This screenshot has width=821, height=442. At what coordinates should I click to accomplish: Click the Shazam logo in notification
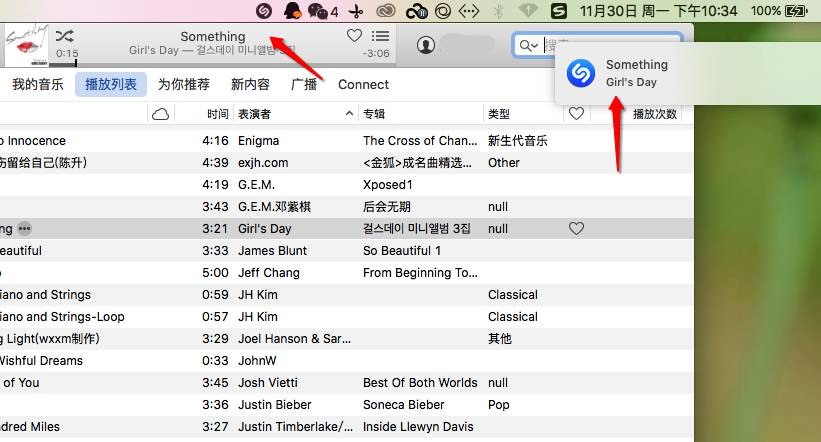[x=581, y=73]
